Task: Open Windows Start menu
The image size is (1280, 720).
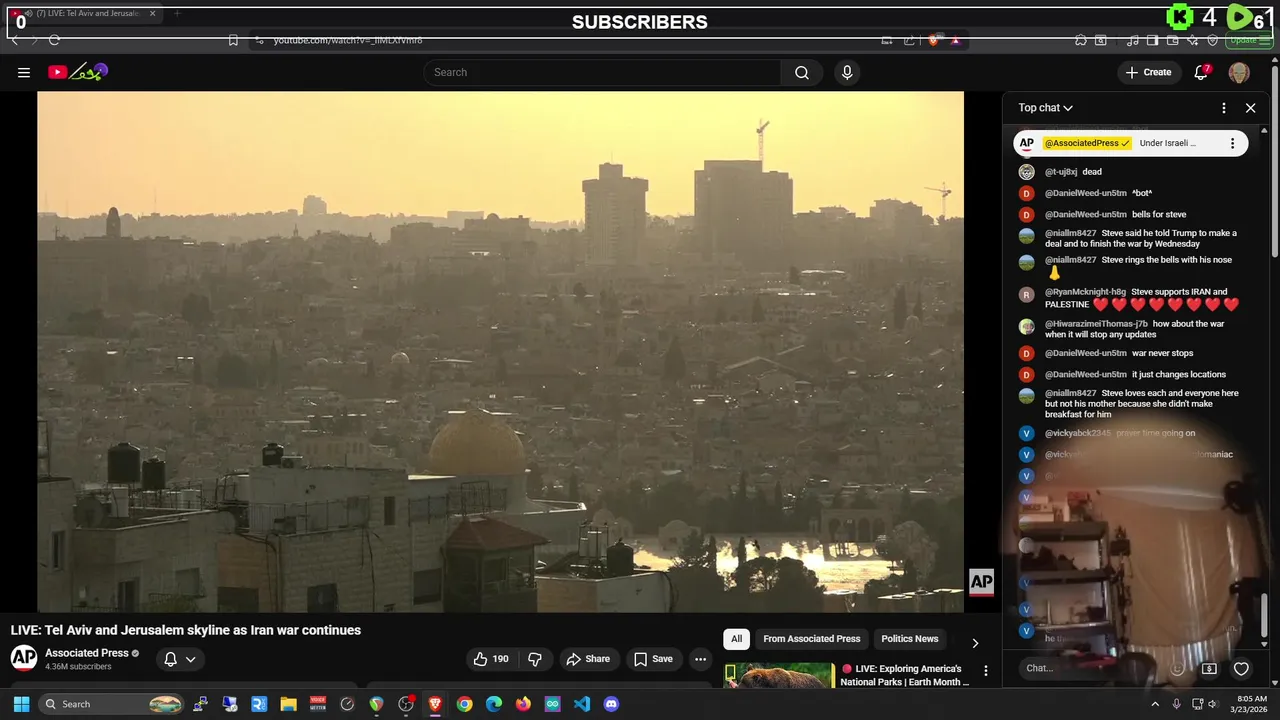Action: pyautogui.click(x=21, y=704)
